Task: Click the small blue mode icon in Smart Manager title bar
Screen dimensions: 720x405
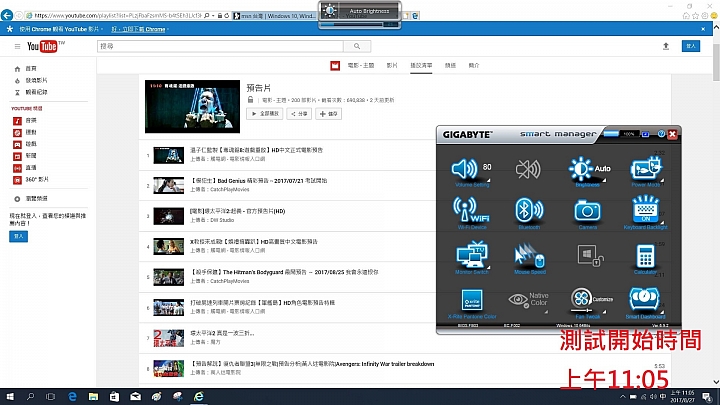Action: pyautogui.click(x=645, y=134)
